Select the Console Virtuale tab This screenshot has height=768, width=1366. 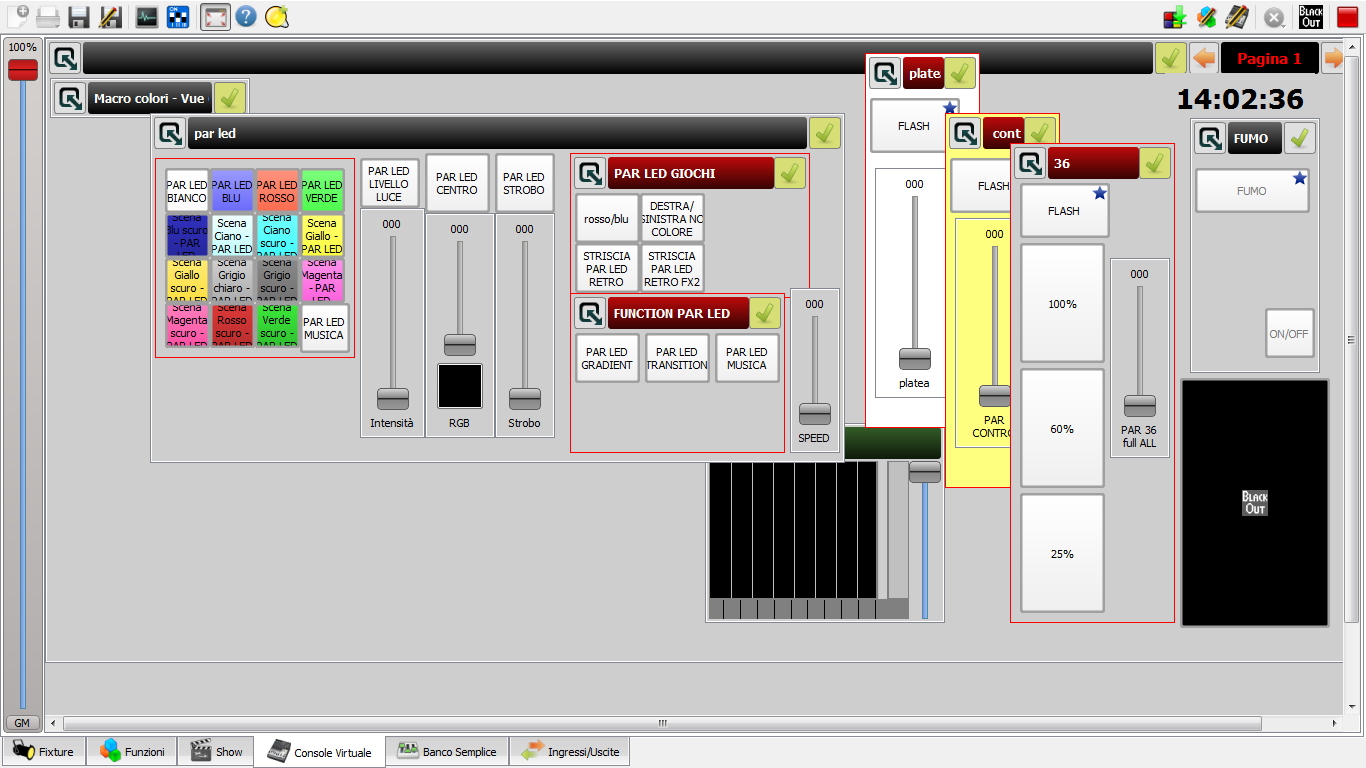click(x=320, y=751)
